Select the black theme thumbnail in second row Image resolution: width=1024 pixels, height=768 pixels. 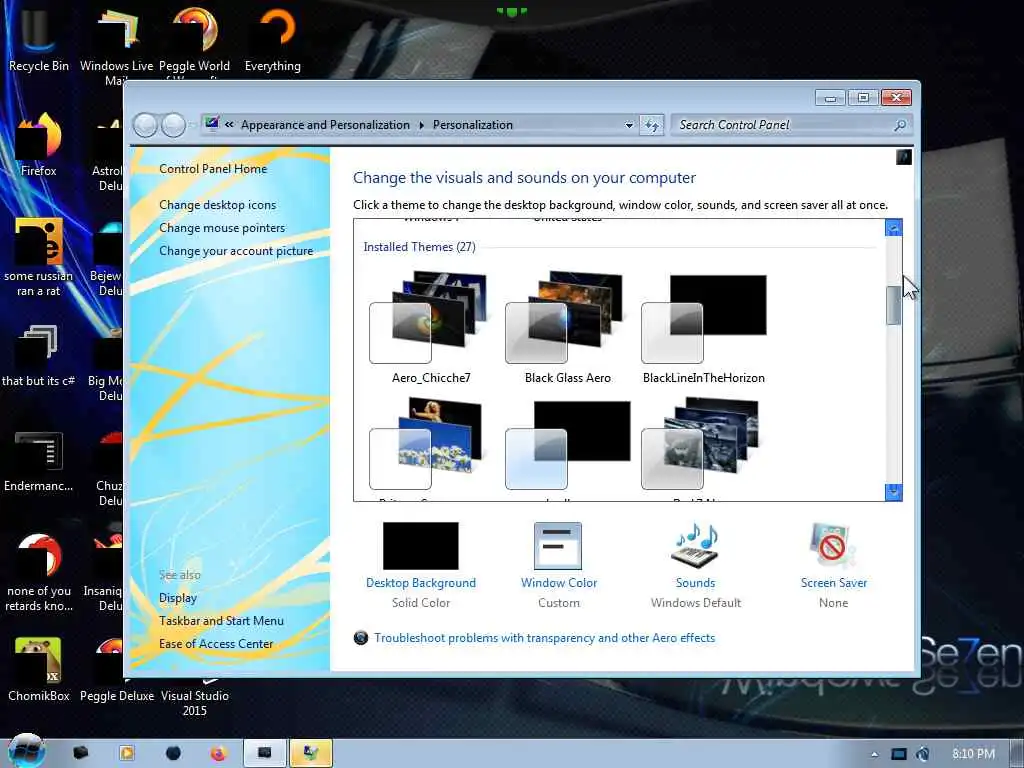[567, 444]
